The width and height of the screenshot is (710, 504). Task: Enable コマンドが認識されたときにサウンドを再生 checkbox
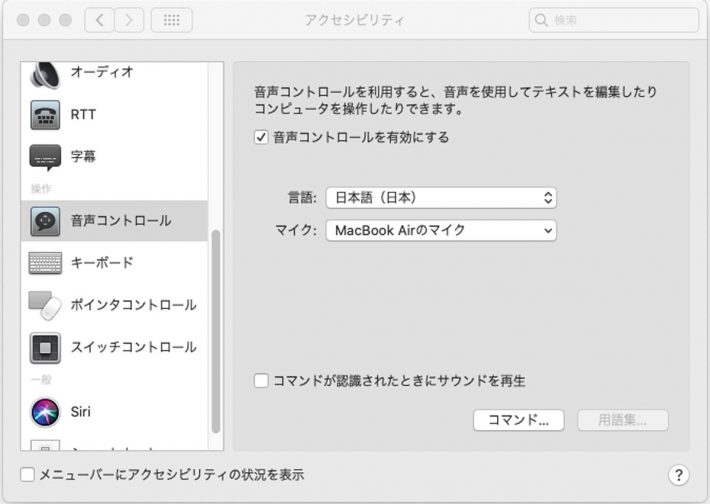261,380
